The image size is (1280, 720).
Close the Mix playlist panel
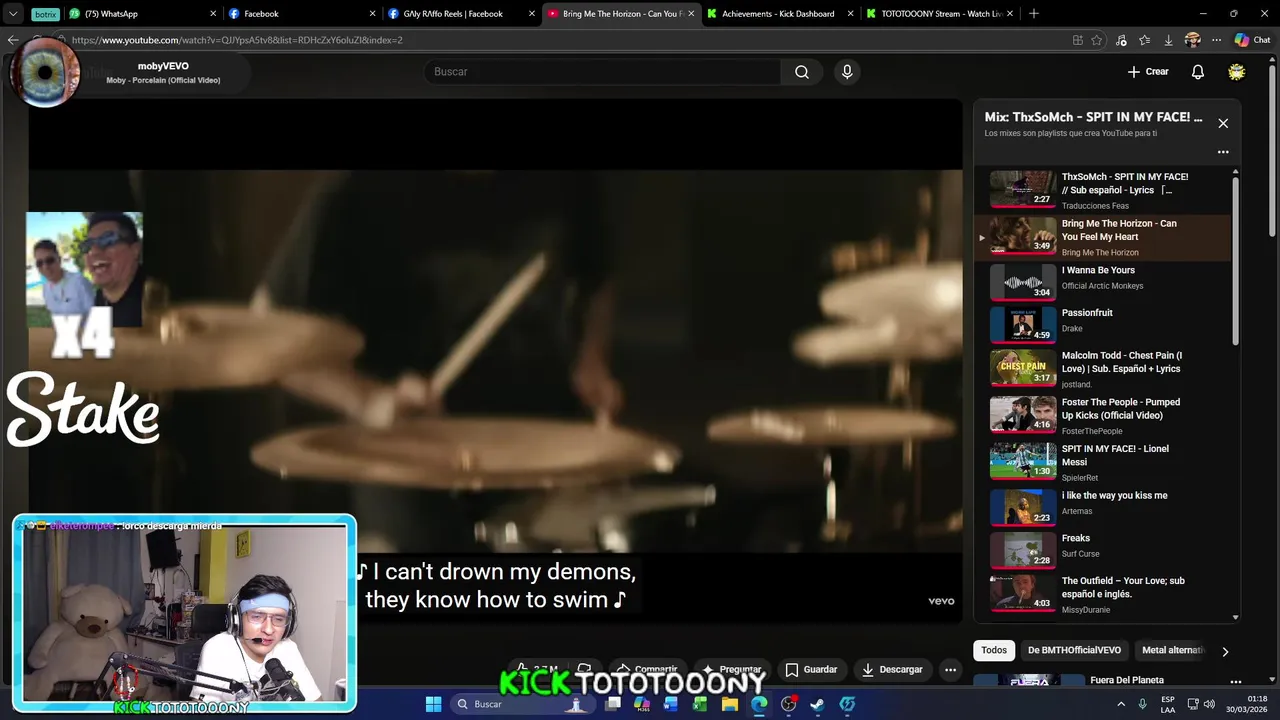[x=1223, y=123]
